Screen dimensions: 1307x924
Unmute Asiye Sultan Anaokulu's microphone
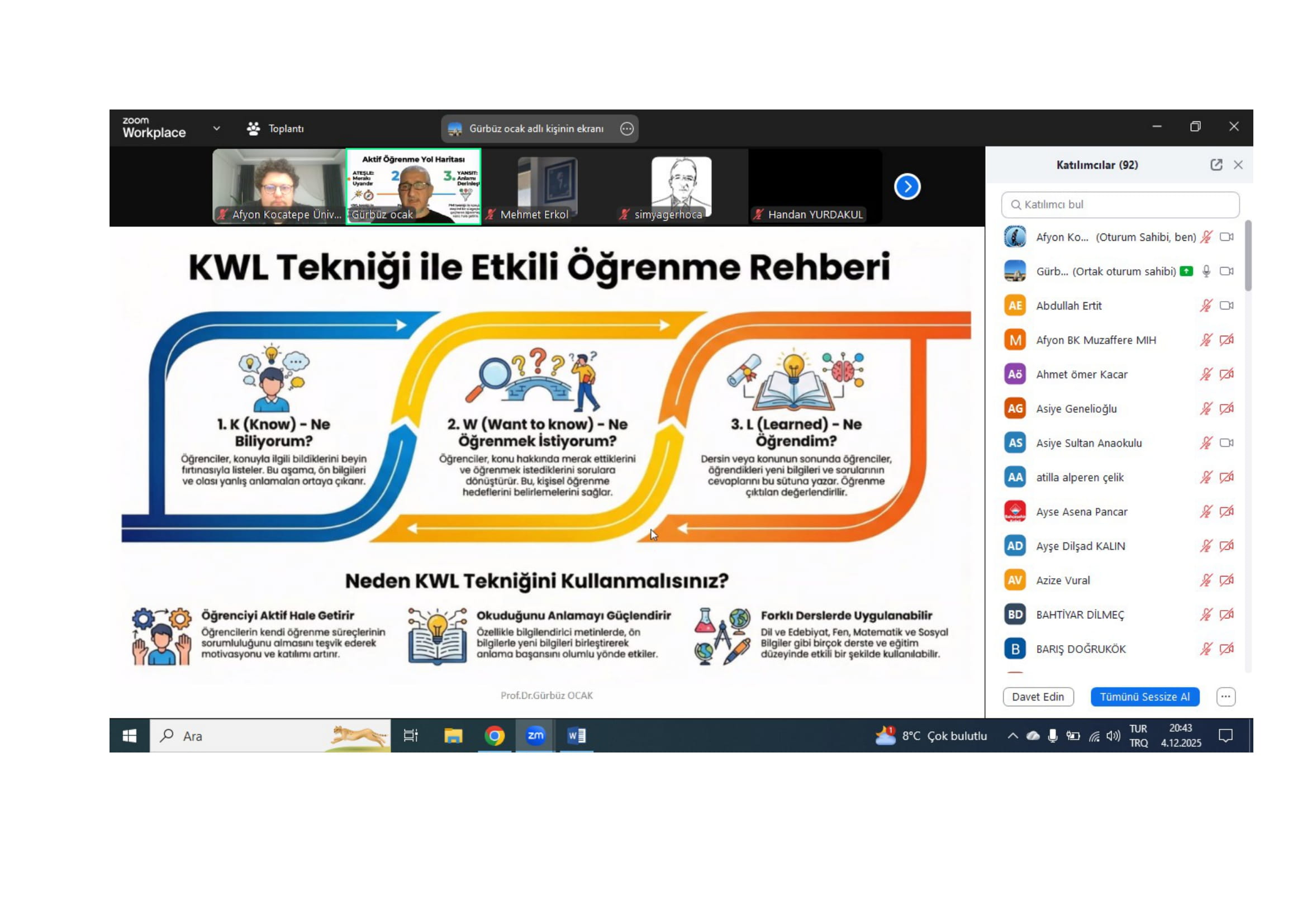(x=1206, y=443)
